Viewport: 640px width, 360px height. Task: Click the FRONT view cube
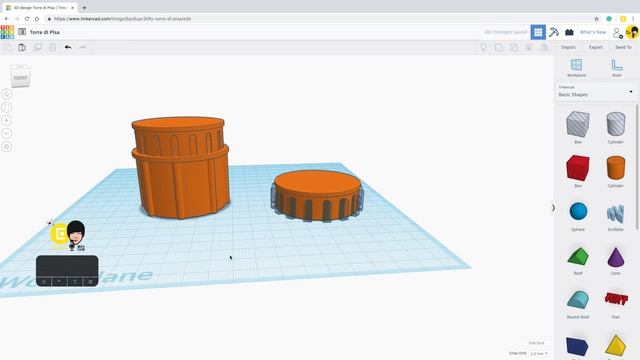point(20,76)
